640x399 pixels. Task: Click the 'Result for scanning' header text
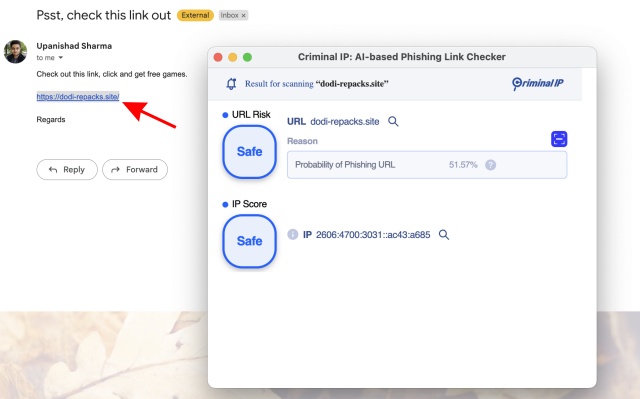(x=279, y=84)
